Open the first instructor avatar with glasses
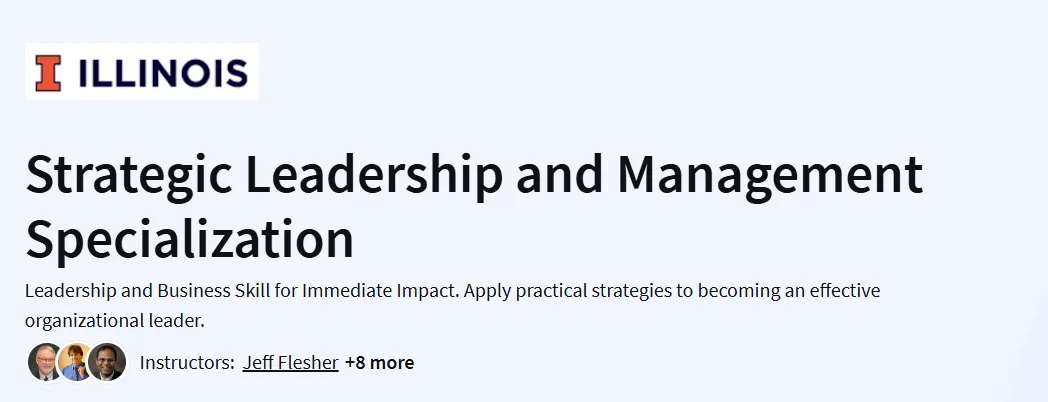 pyautogui.click(x=44, y=362)
